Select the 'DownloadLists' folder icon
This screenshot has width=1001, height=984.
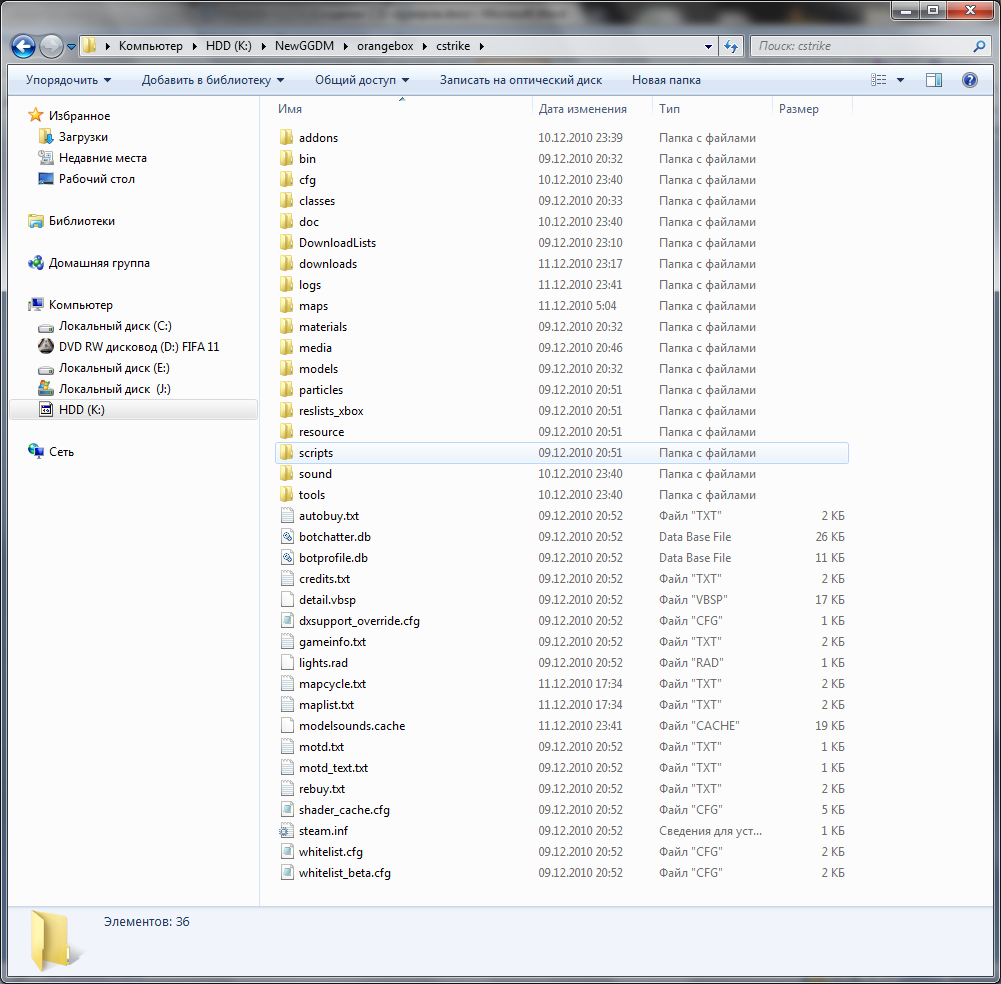[287, 243]
